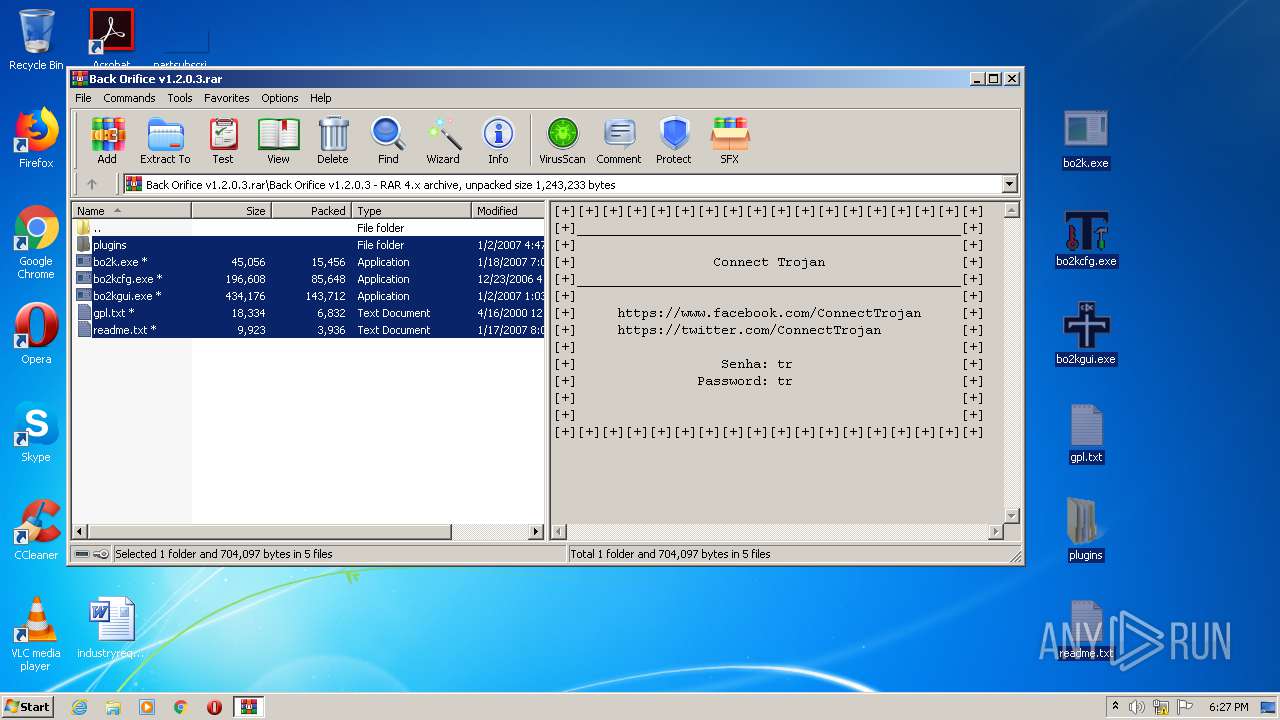Viewport: 1280px width, 720px height.
Task: Sort the list by Name column
Action: (131, 210)
